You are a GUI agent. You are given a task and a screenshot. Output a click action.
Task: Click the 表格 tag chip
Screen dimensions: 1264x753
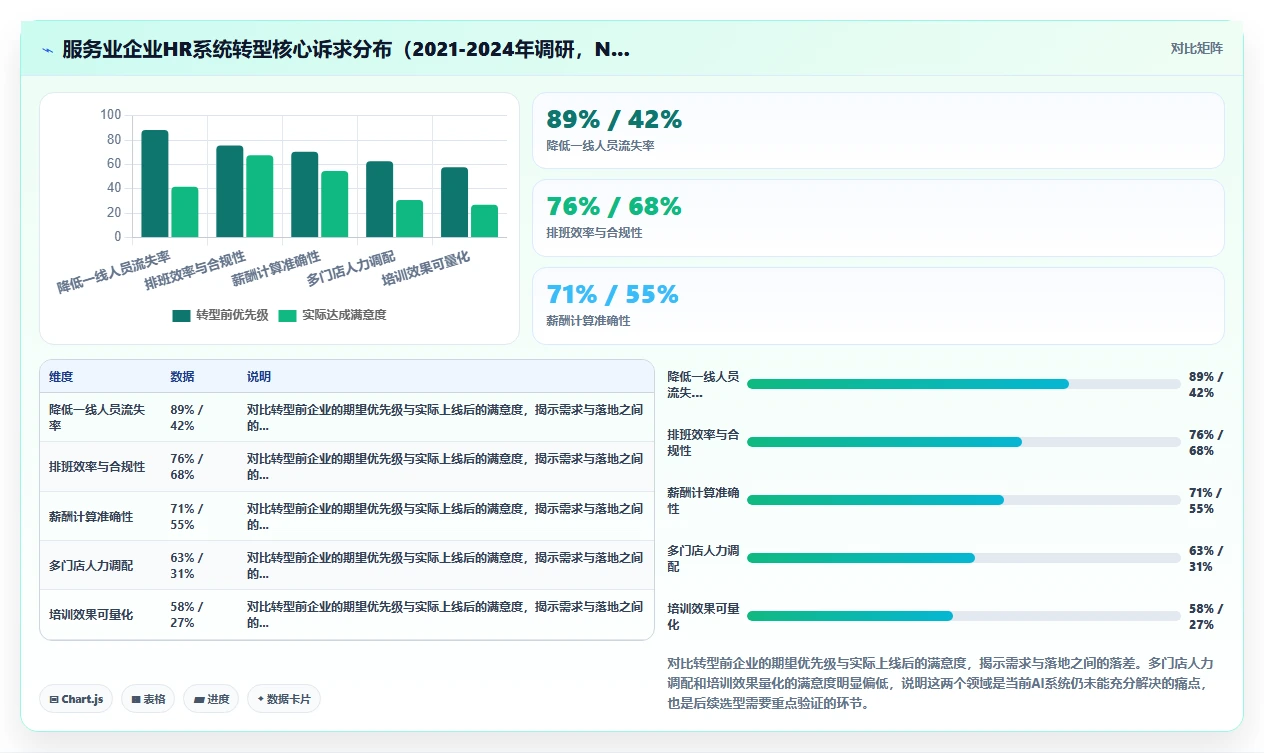coord(149,699)
